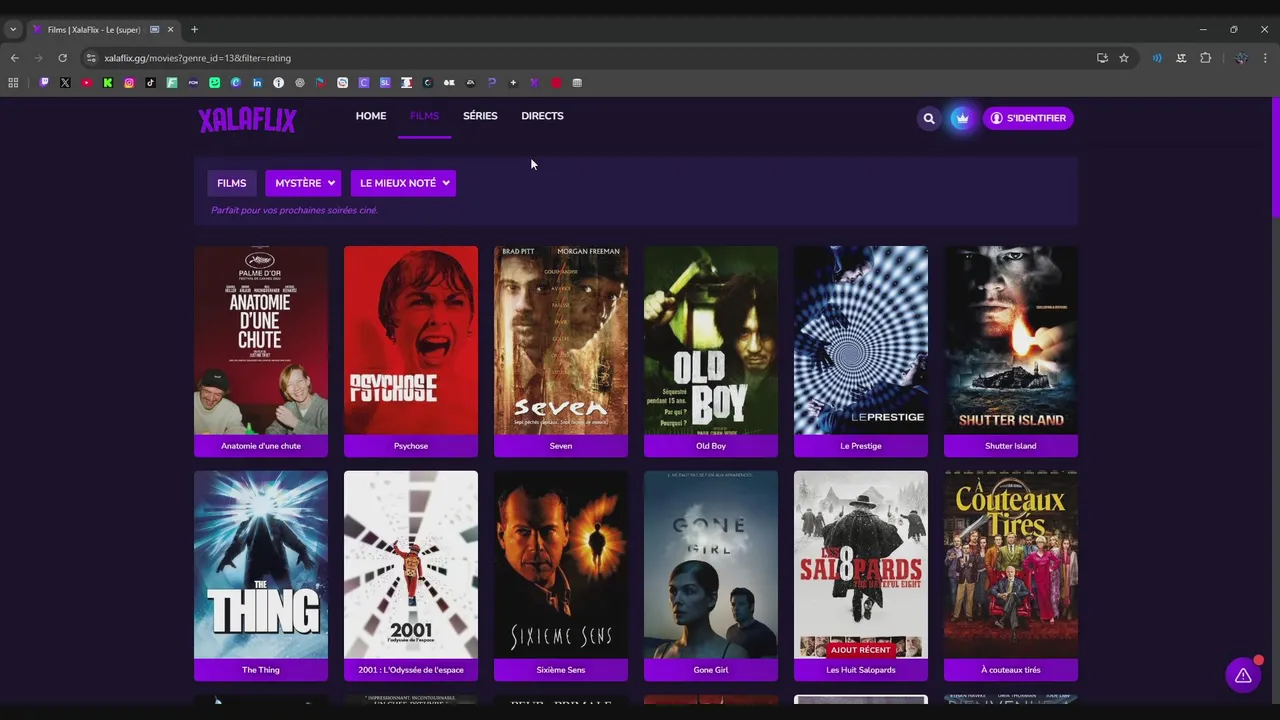Click the browser profile avatar

pos(1241,58)
